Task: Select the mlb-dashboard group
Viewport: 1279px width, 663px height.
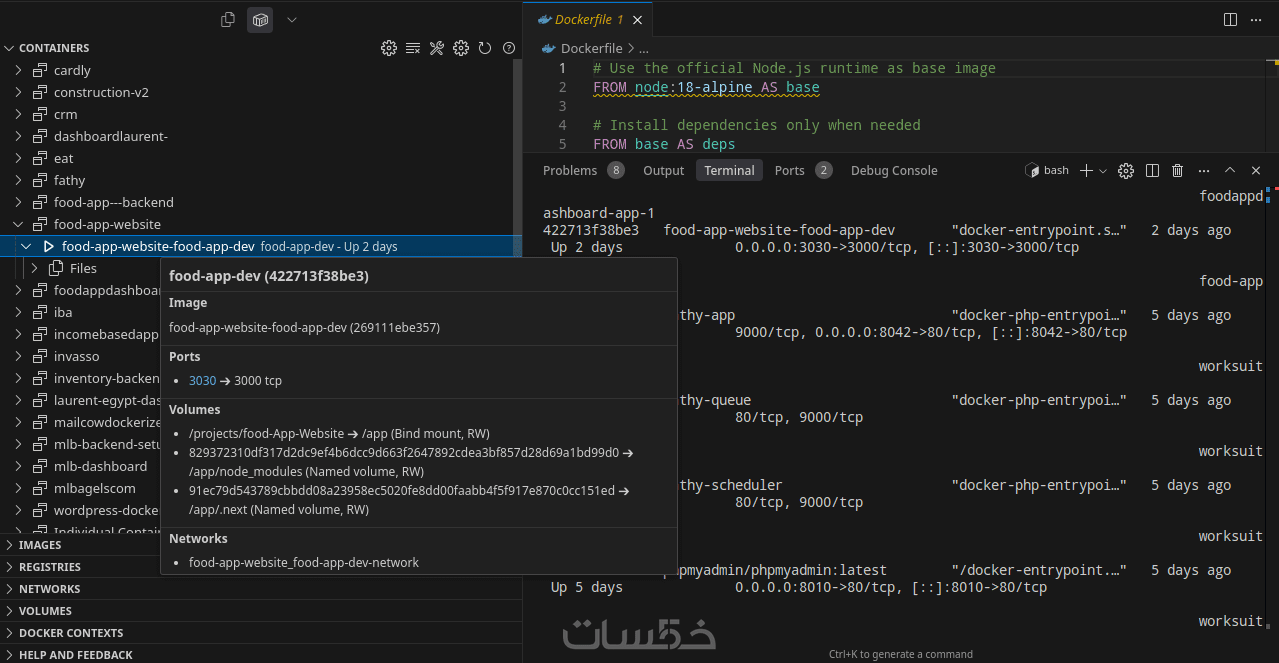Action: click(x=100, y=466)
